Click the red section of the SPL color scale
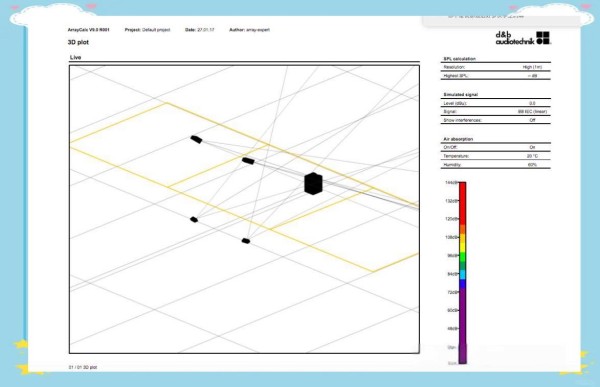600x387 pixels. click(462, 203)
